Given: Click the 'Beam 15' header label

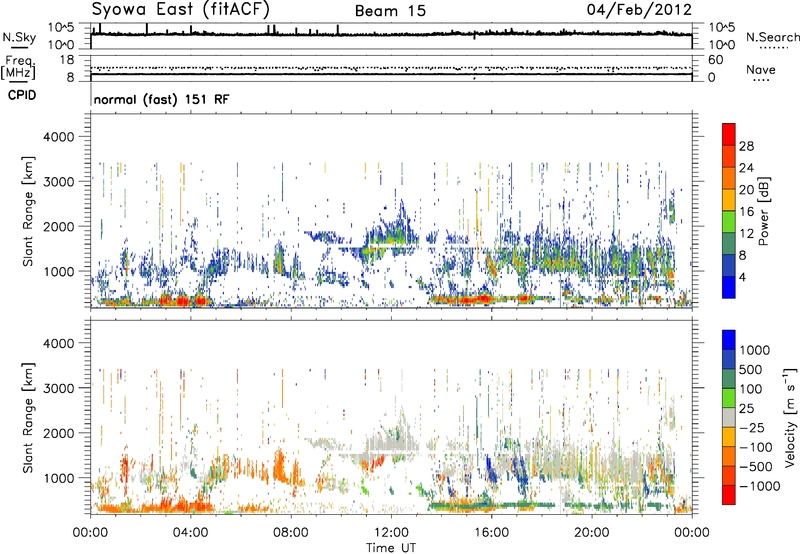Looking at the screenshot, I should click(390, 11).
